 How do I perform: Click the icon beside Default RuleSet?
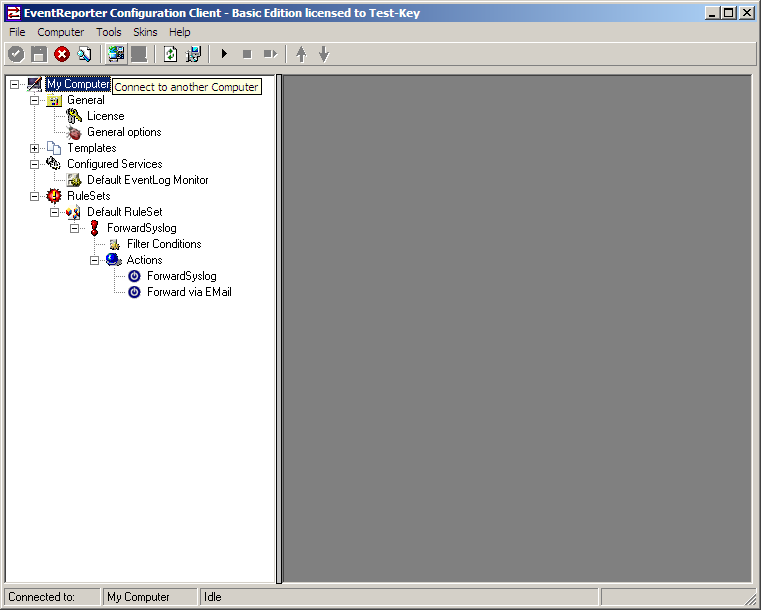[73, 212]
